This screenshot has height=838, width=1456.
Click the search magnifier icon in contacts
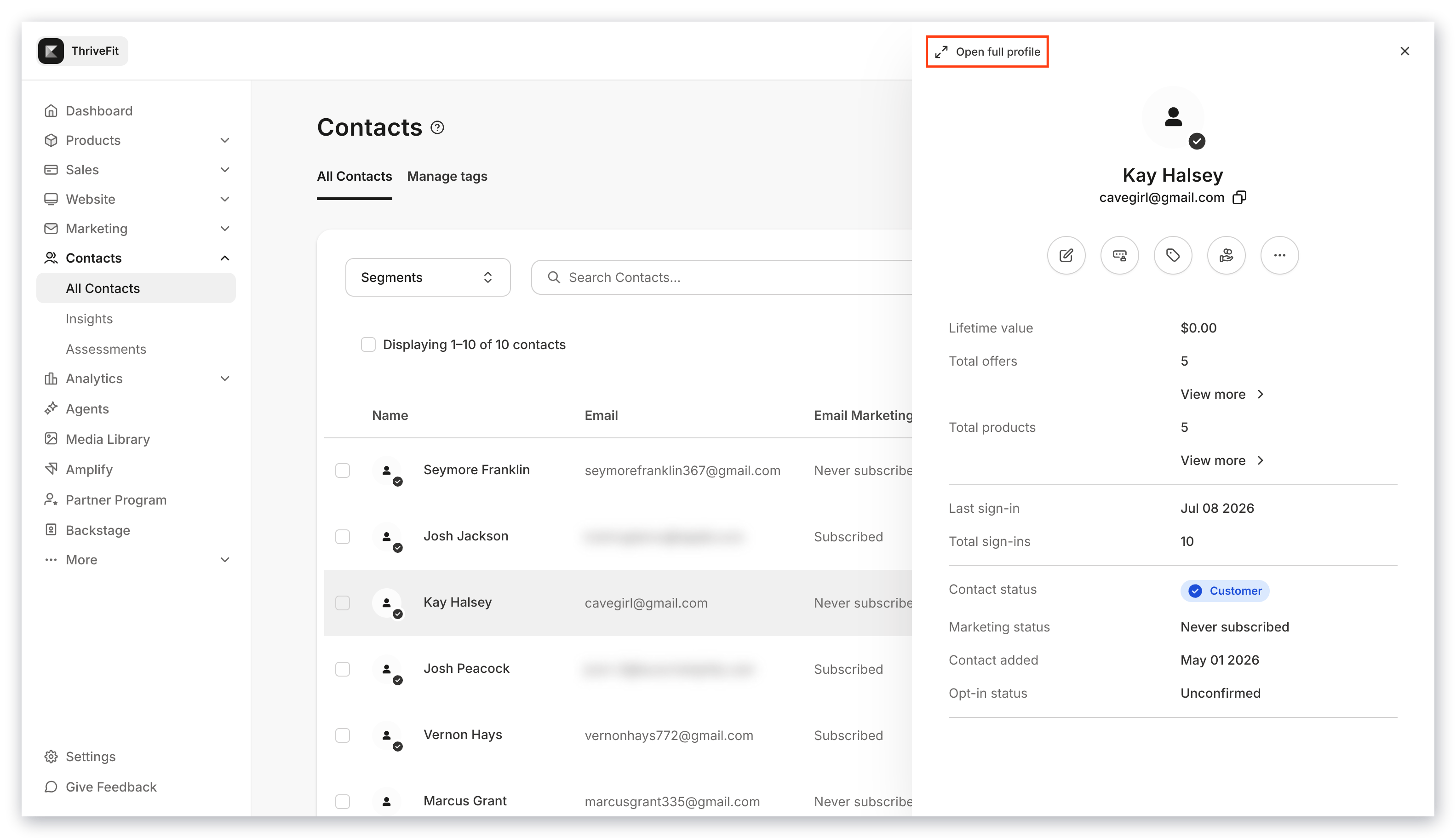[554, 277]
